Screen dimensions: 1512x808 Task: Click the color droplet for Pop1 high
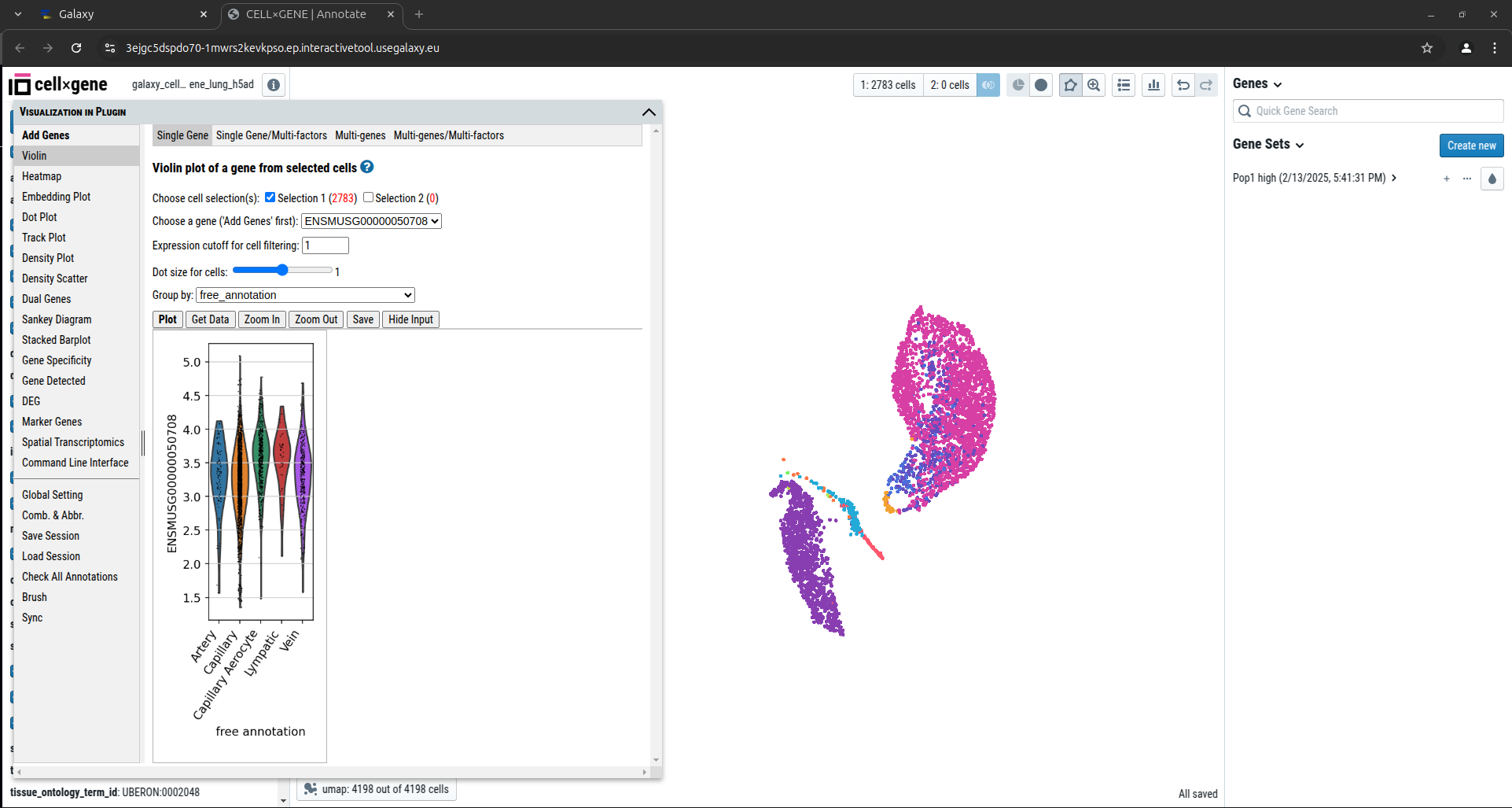tap(1492, 179)
